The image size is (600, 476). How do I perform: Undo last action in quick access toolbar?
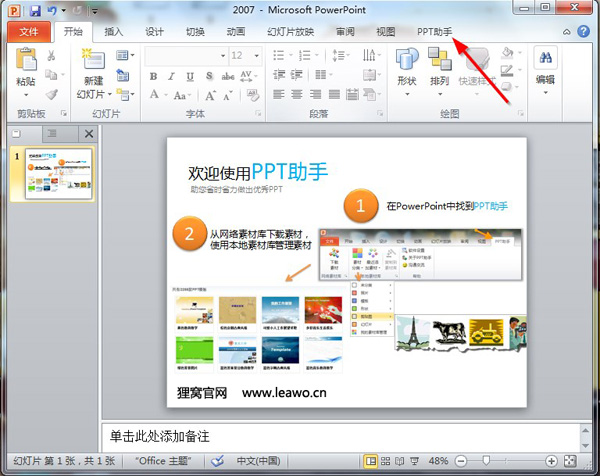coord(52,11)
